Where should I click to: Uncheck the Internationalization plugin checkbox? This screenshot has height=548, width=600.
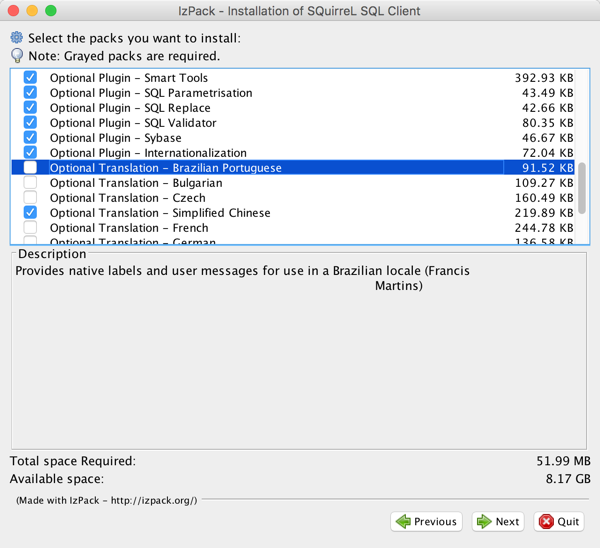tap(30, 152)
